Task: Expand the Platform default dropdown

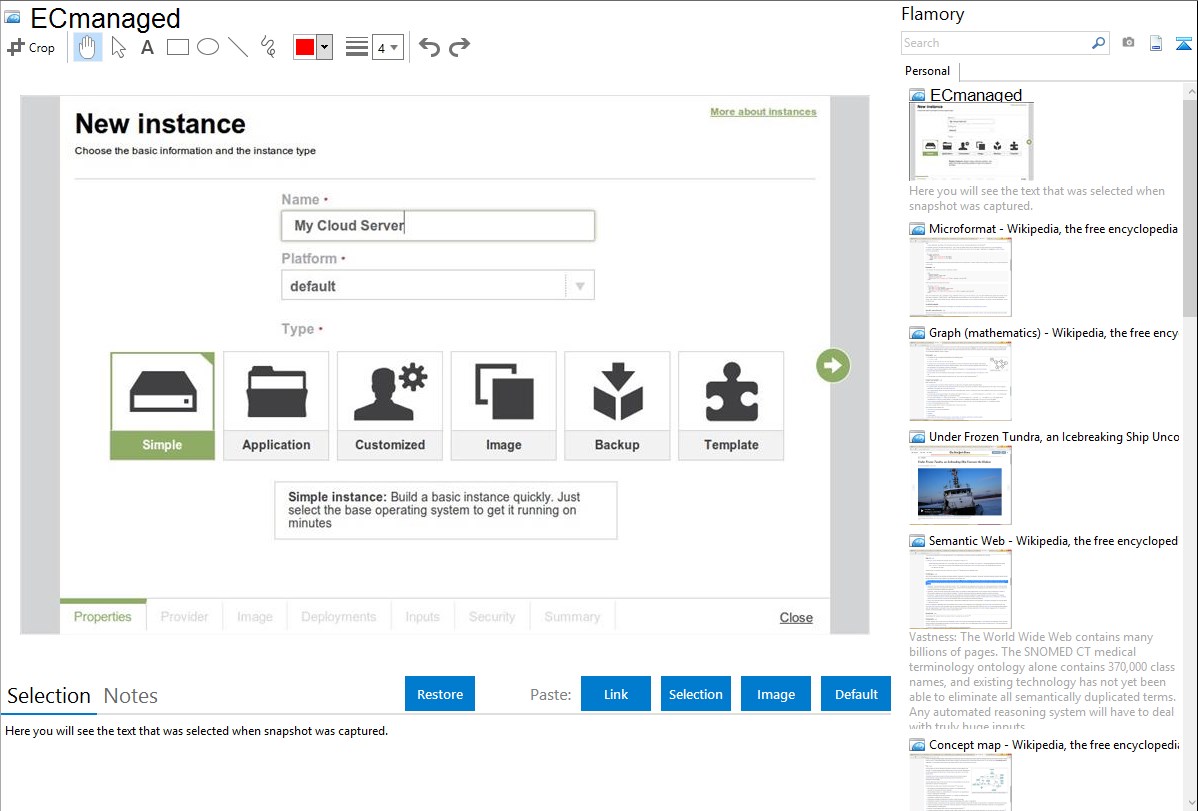Action: 580,286
